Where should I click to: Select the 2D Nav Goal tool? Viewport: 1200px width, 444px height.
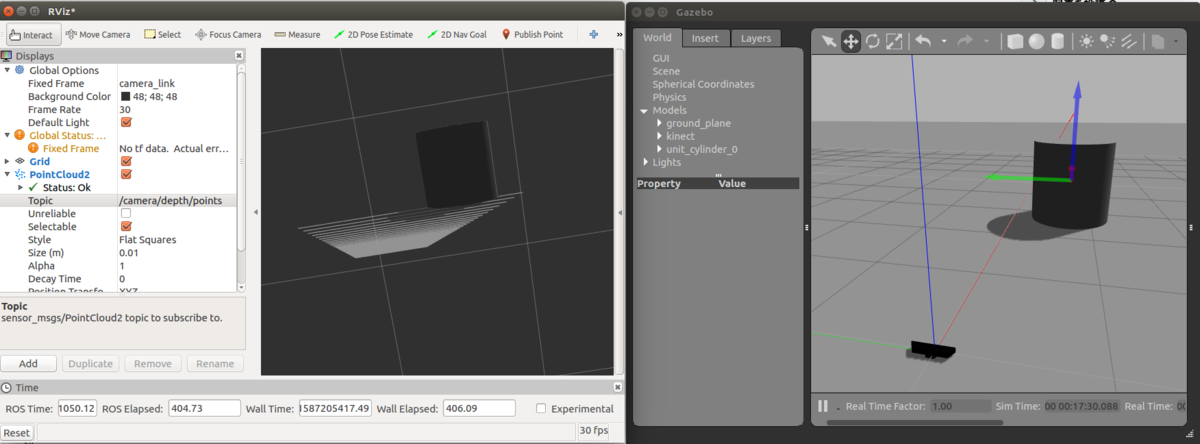458,34
